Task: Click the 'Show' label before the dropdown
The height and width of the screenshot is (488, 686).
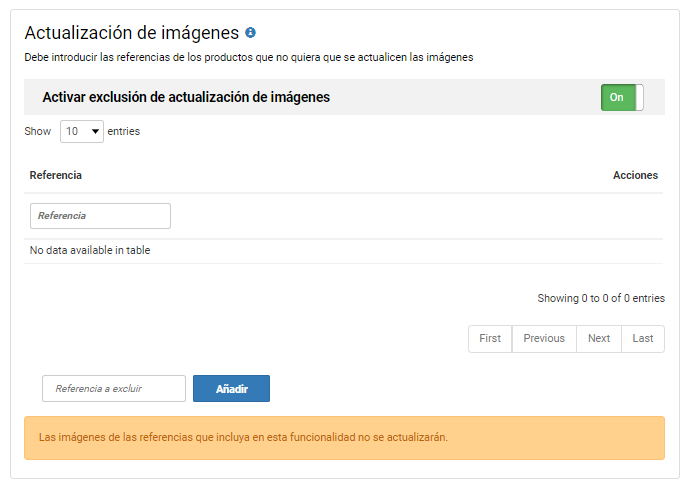Action: point(37,131)
